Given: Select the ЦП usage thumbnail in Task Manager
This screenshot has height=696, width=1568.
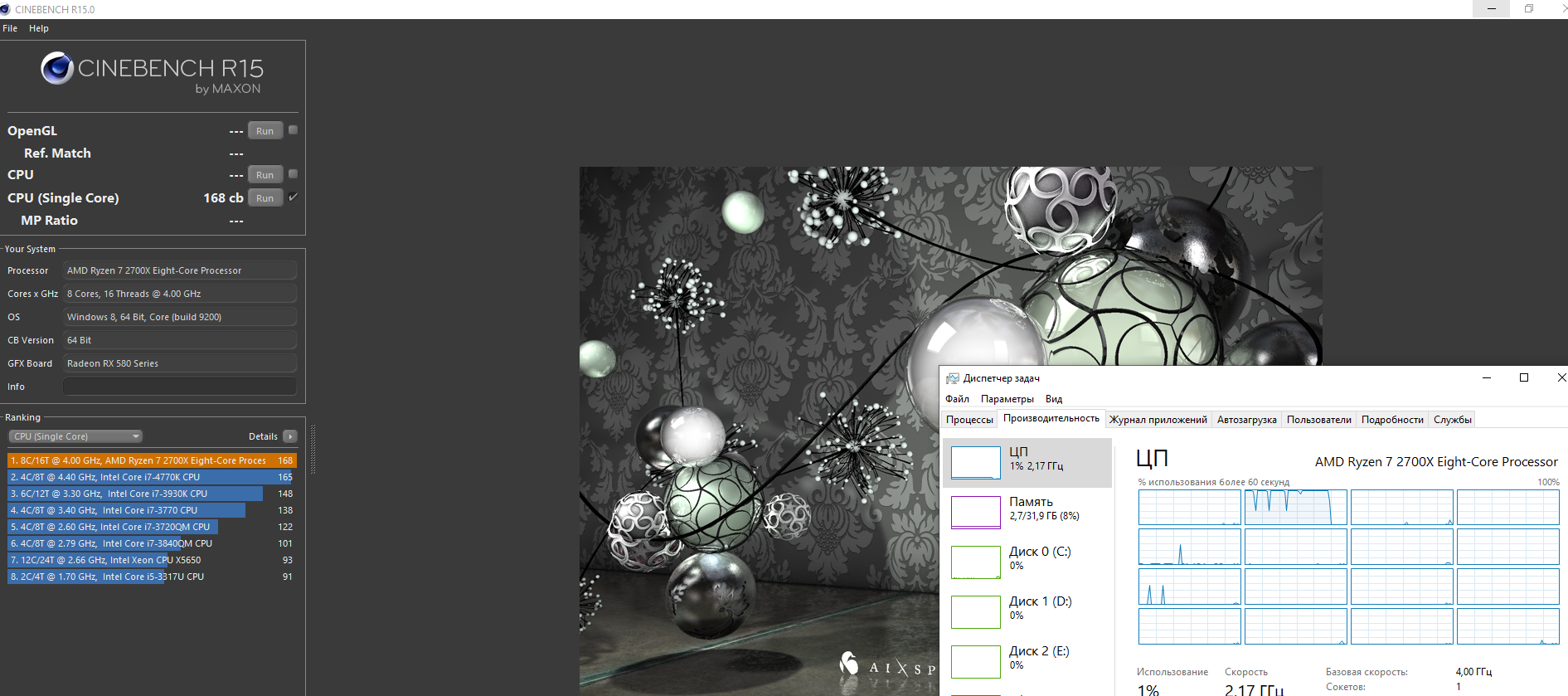Looking at the screenshot, I should tap(976, 463).
